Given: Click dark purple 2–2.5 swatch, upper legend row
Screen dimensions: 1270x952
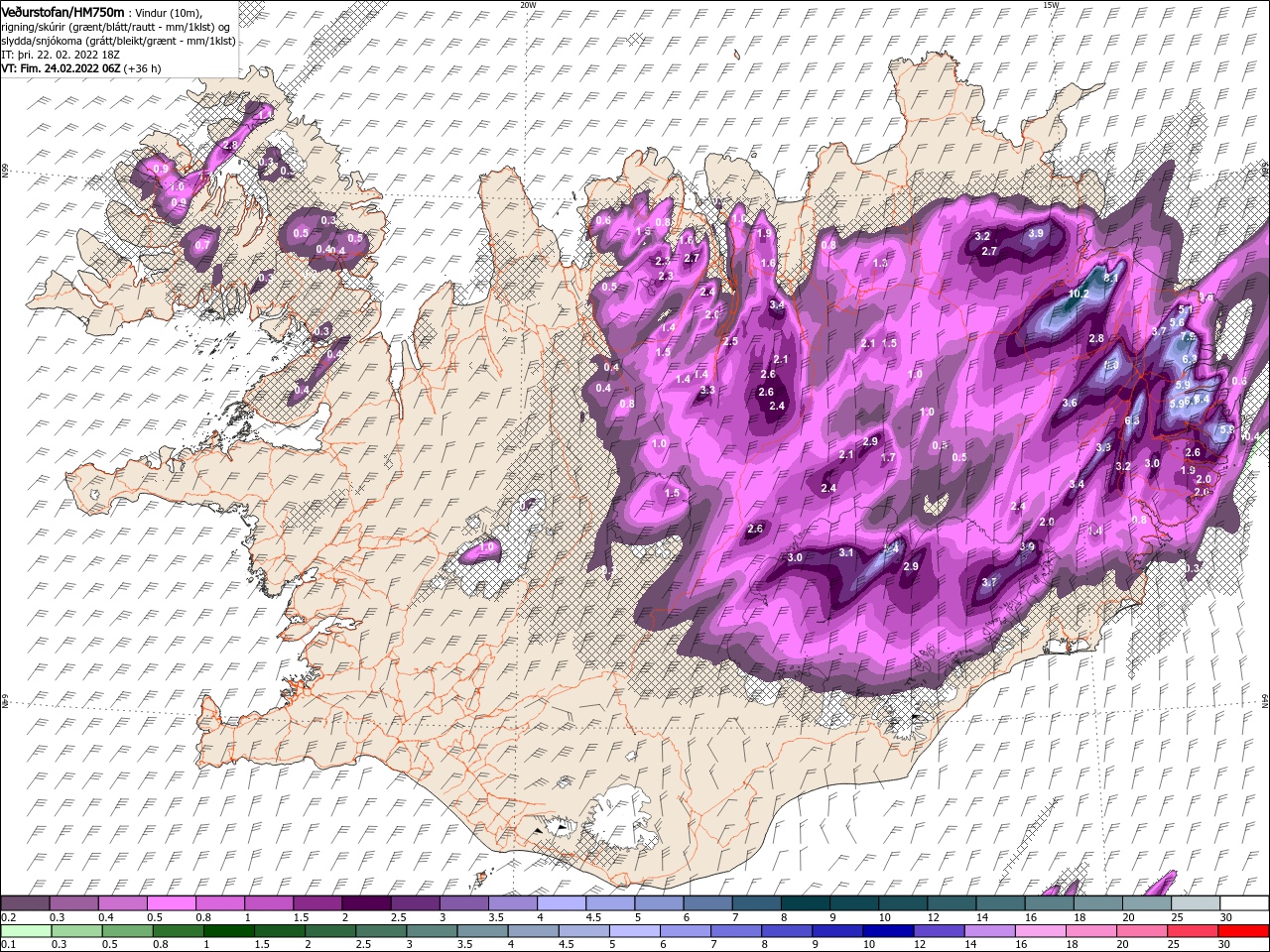Looking at the screenshot, I should point(367,904).
